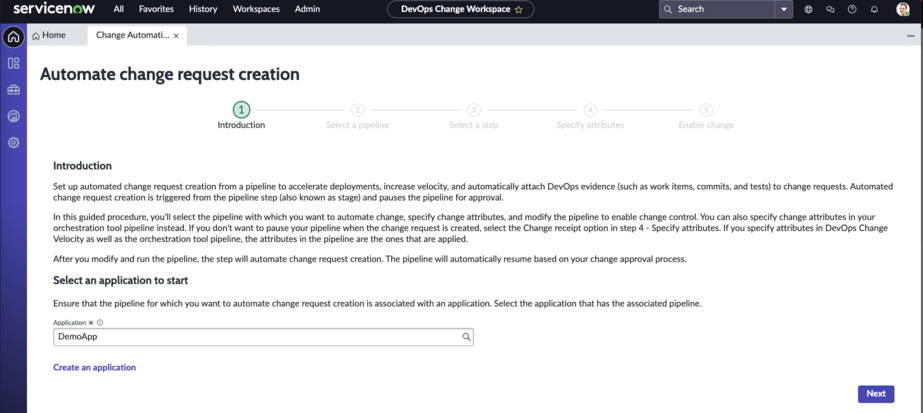This screenshot has height=413, width=923.
Task: Open the History menu
Action: coord(203,9)
